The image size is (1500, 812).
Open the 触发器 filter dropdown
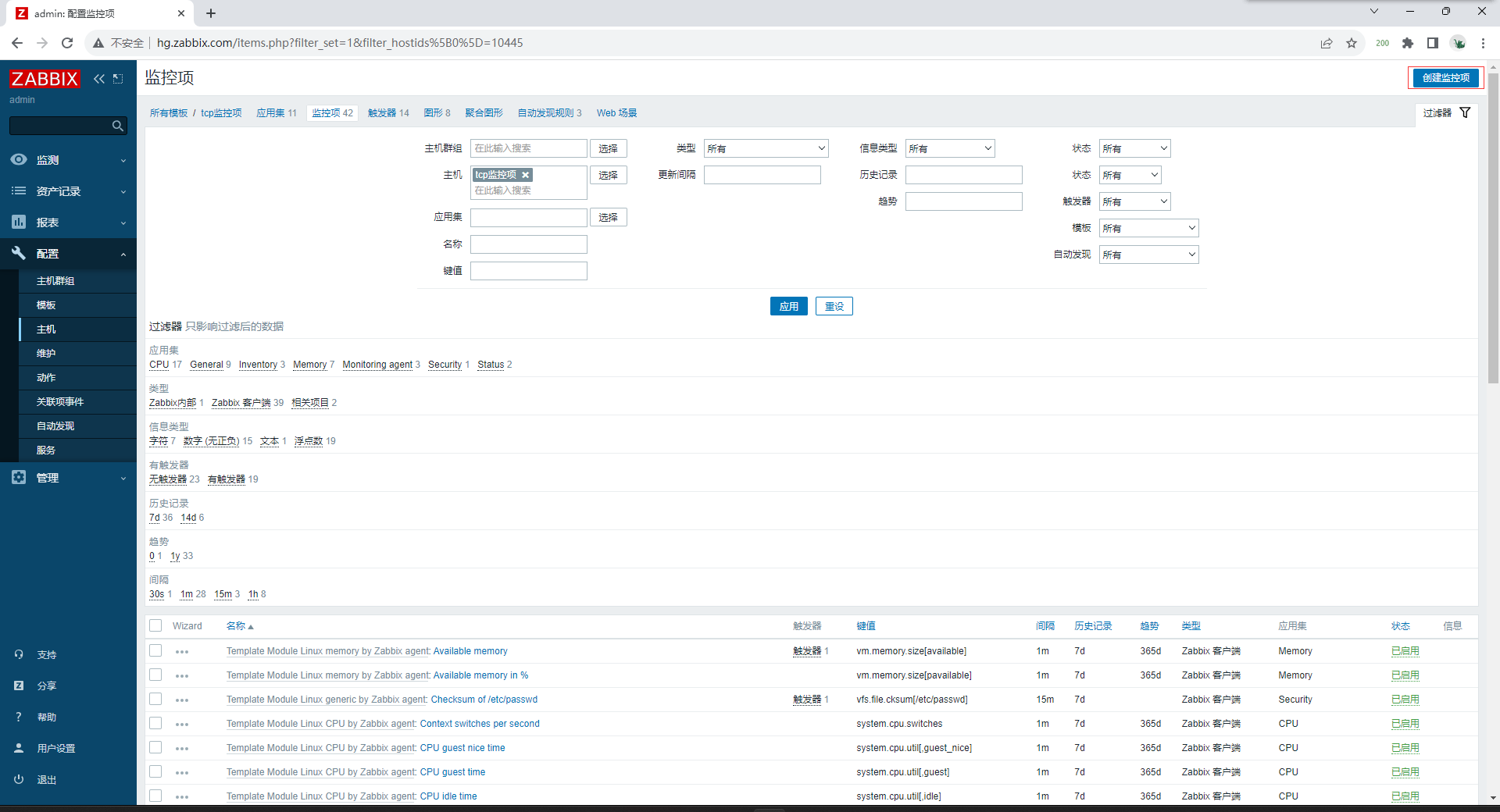point(1134,201)
